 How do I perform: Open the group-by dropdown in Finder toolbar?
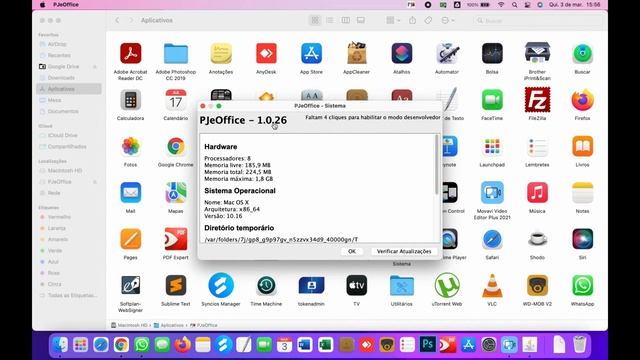[x=393, y=20]
